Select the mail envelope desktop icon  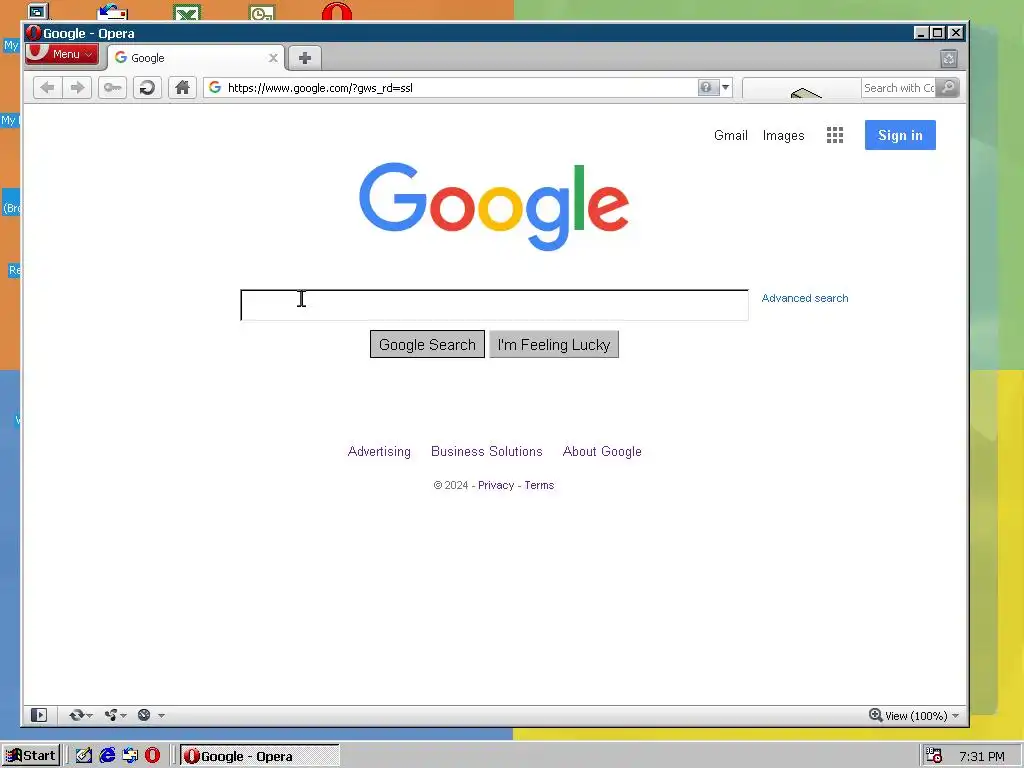112,12
